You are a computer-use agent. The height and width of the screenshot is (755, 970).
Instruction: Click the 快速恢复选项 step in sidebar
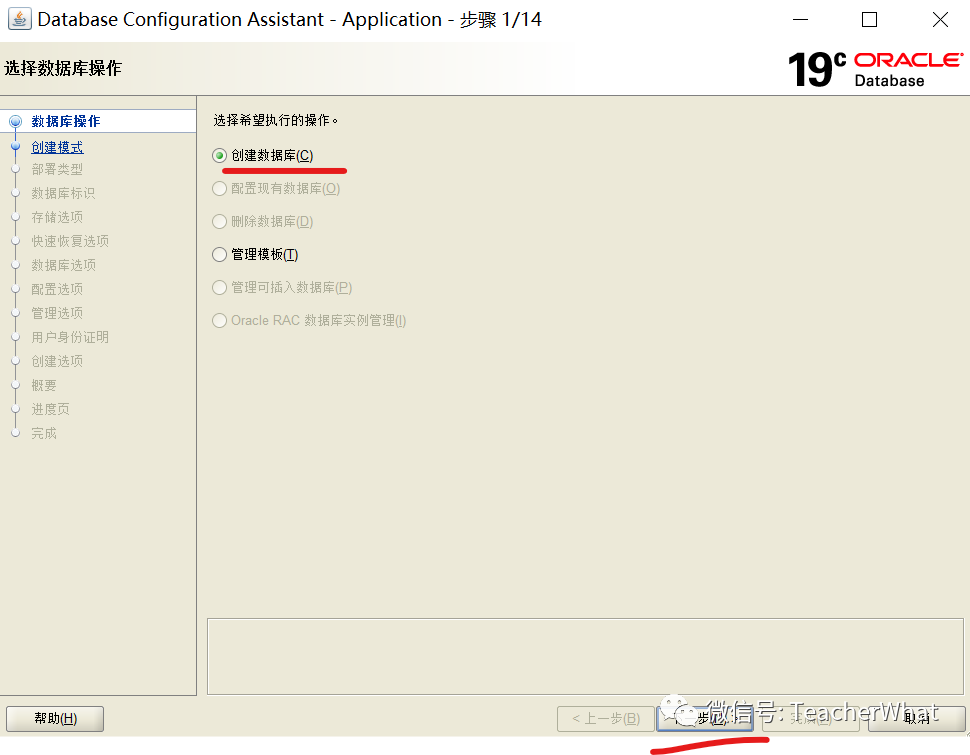point(70,241)
